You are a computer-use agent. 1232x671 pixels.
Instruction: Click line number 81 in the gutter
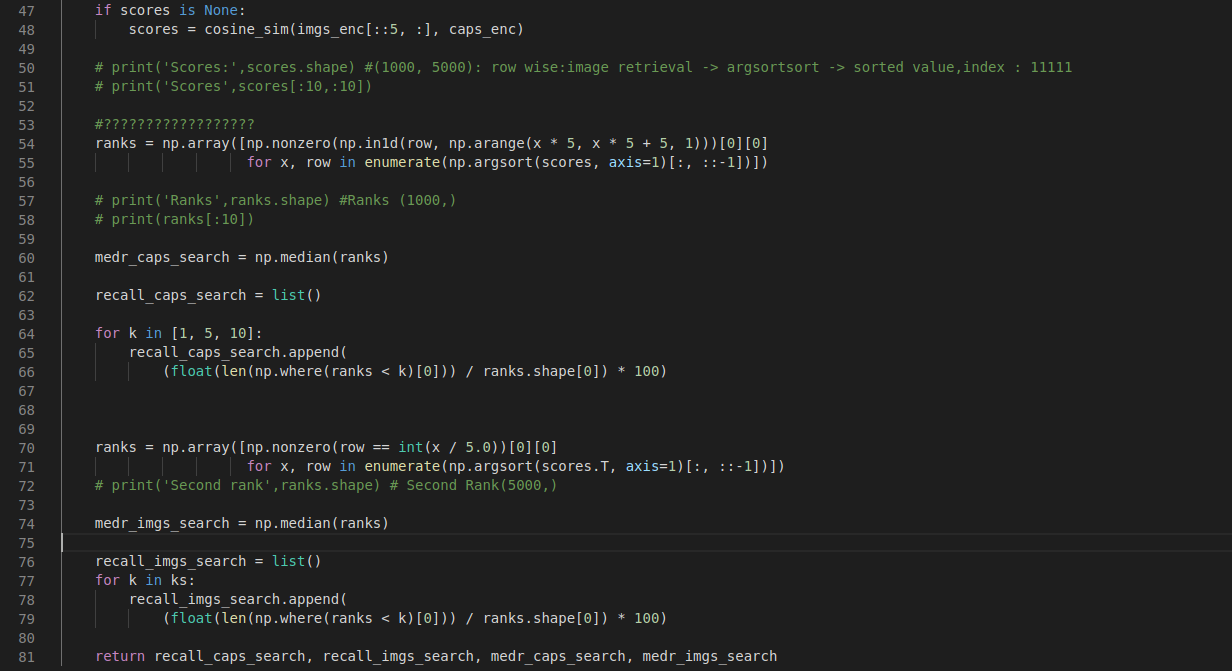(26, 656)
